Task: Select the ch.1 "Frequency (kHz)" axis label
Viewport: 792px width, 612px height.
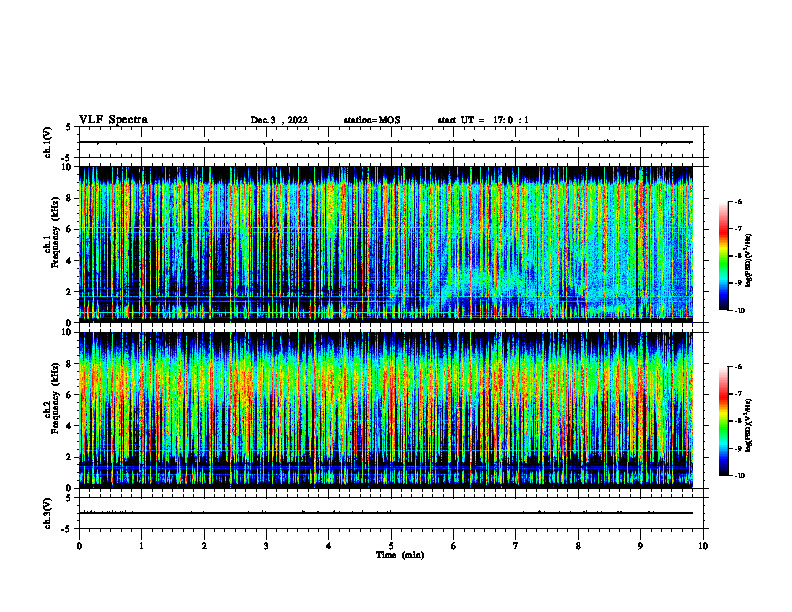Action: click(55, 233)
